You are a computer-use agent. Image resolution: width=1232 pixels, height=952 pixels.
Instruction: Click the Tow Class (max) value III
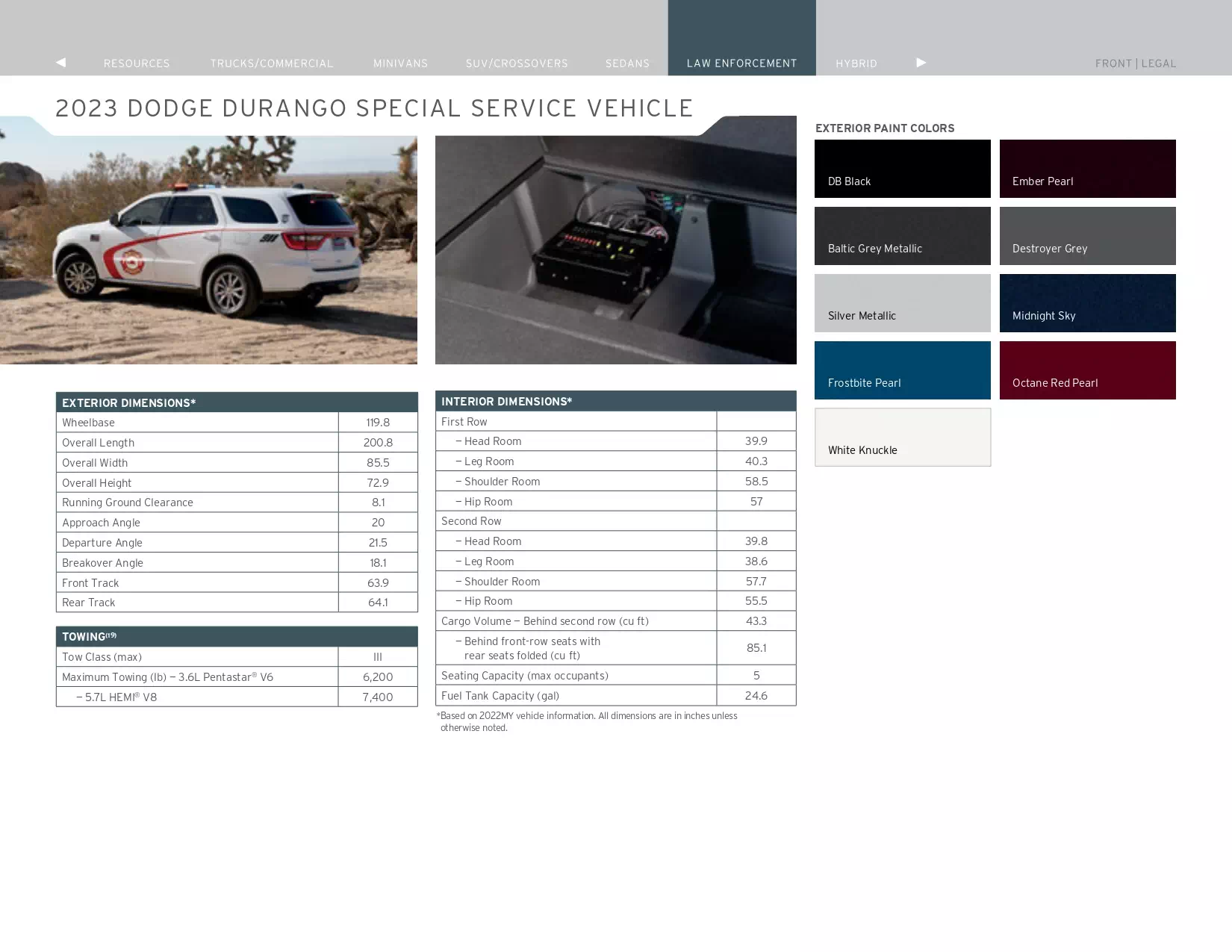(378, 657)
